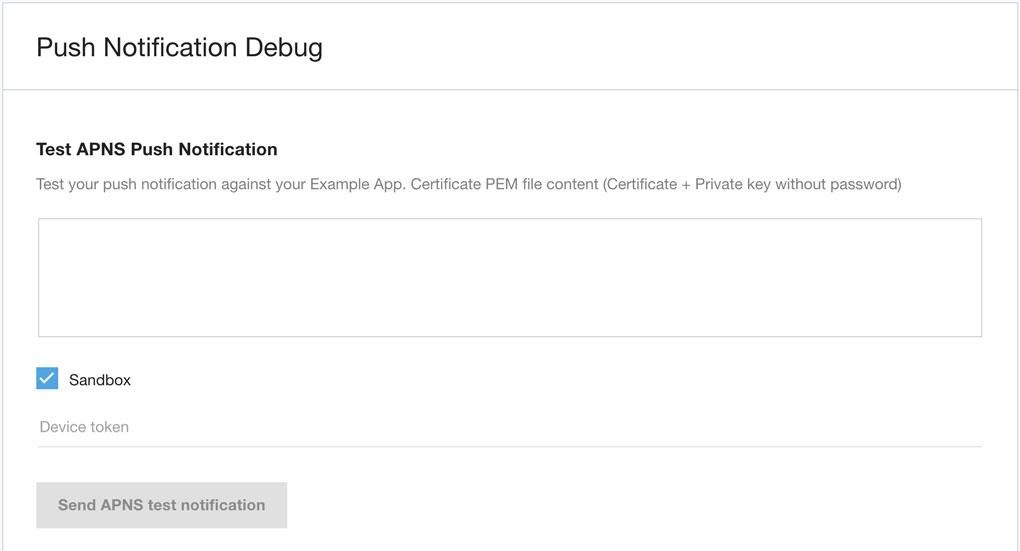Screen dimensions: 1020x551
Task: Click the word 'APNS' in the bold heading
Action: 102,149
